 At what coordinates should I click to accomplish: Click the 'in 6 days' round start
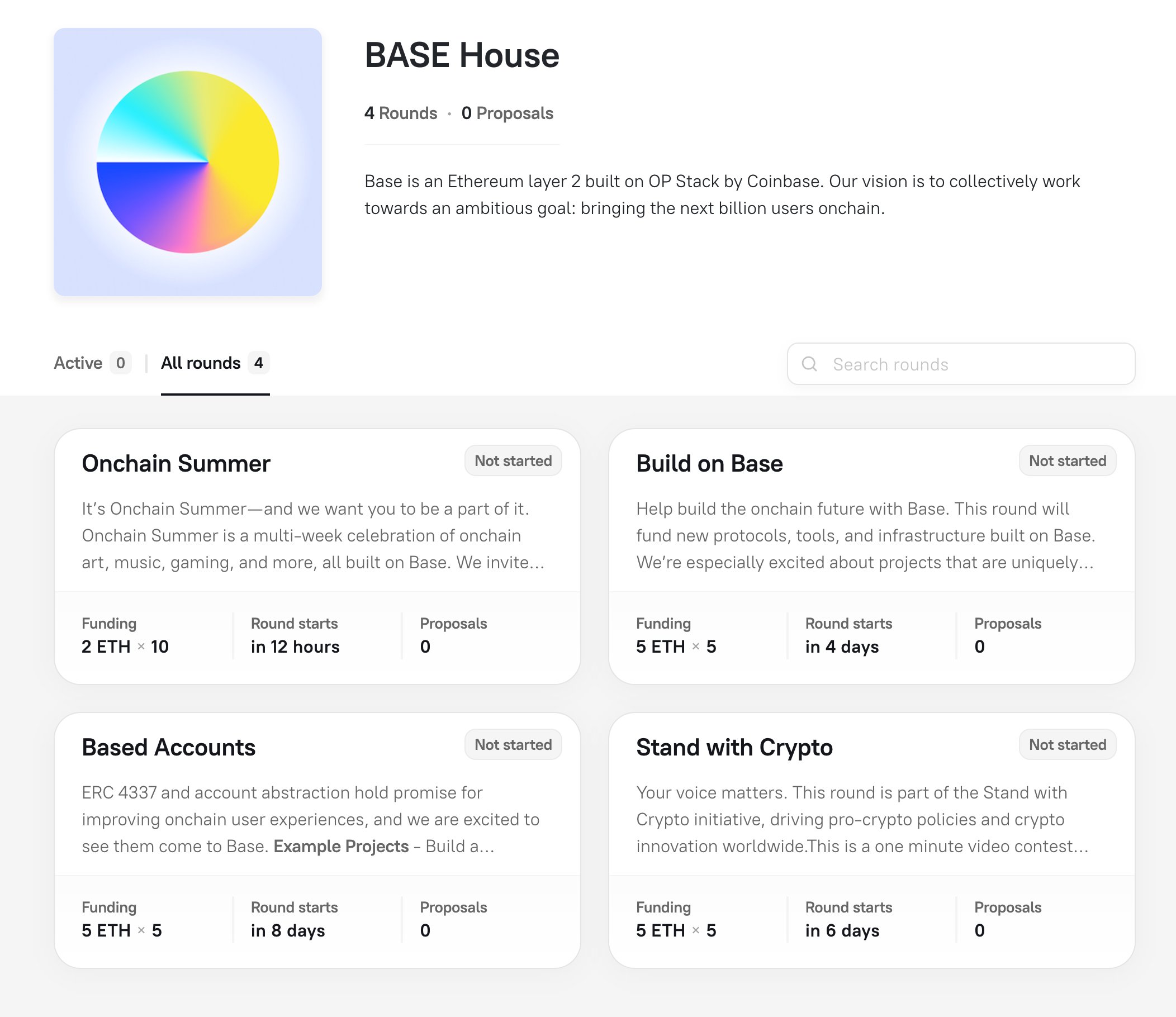tap(842, 930)
